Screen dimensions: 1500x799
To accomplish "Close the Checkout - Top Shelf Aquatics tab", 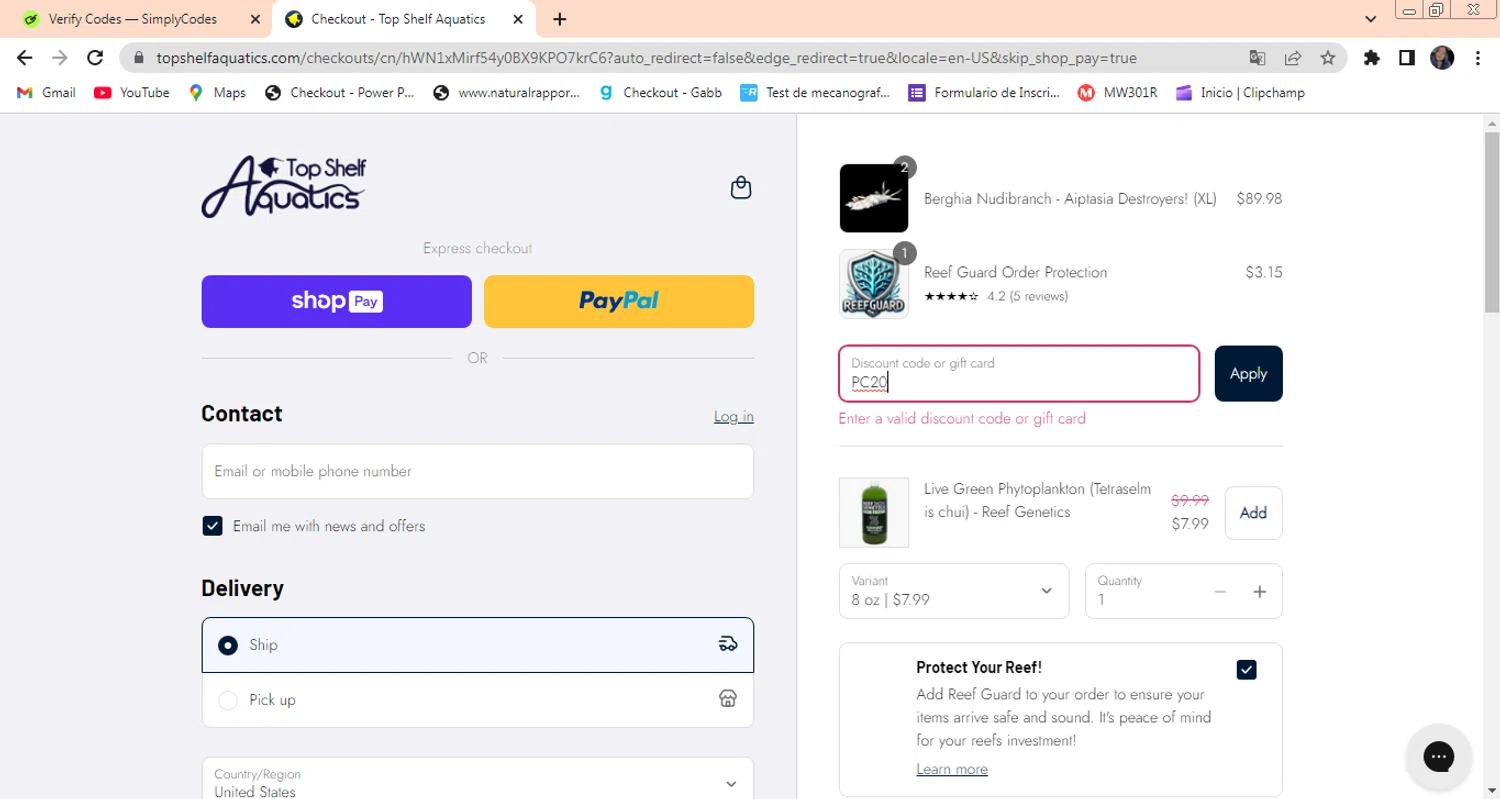I will pyautogui.click(x=518, y=19).
